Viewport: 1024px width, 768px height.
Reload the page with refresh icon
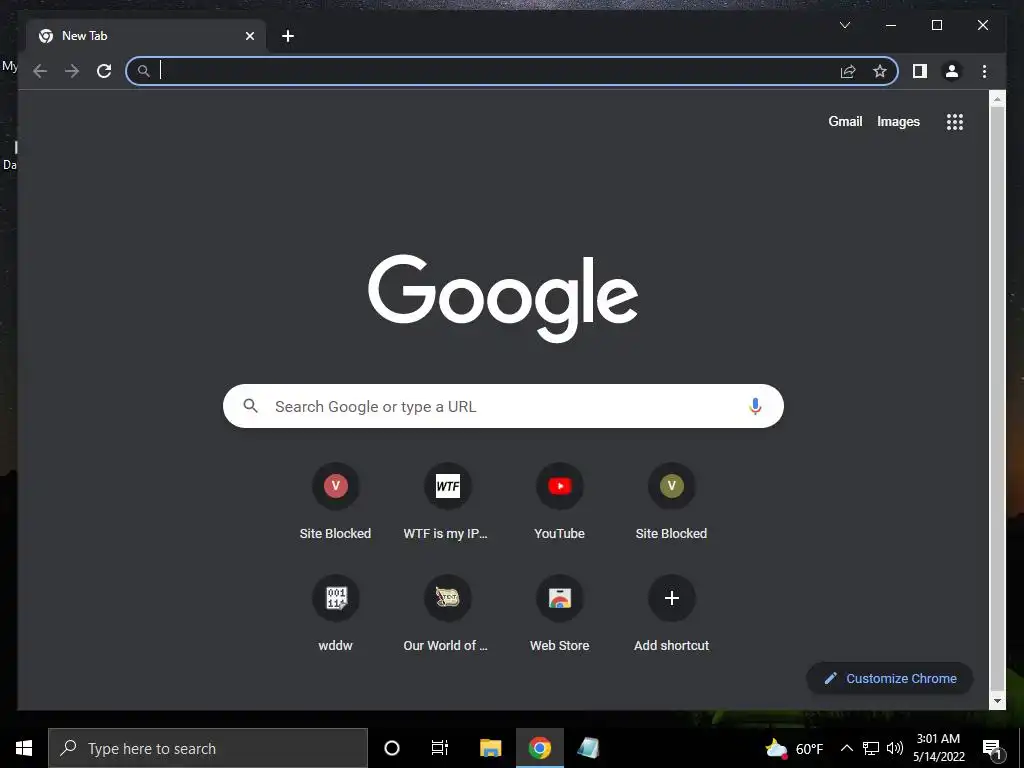[x=104, y=71]
